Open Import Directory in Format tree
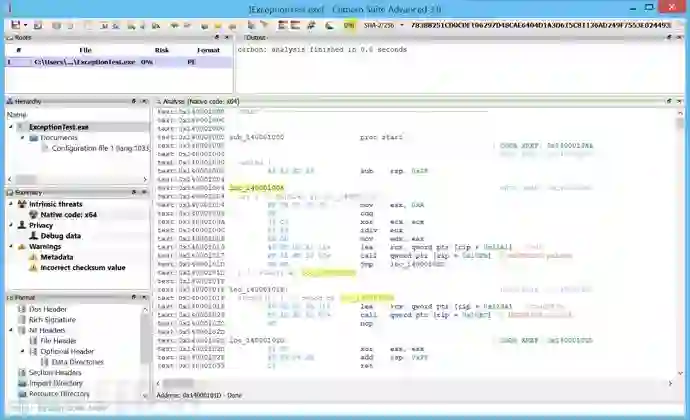This screenshot has width=690, height=420. coord(55,383)
